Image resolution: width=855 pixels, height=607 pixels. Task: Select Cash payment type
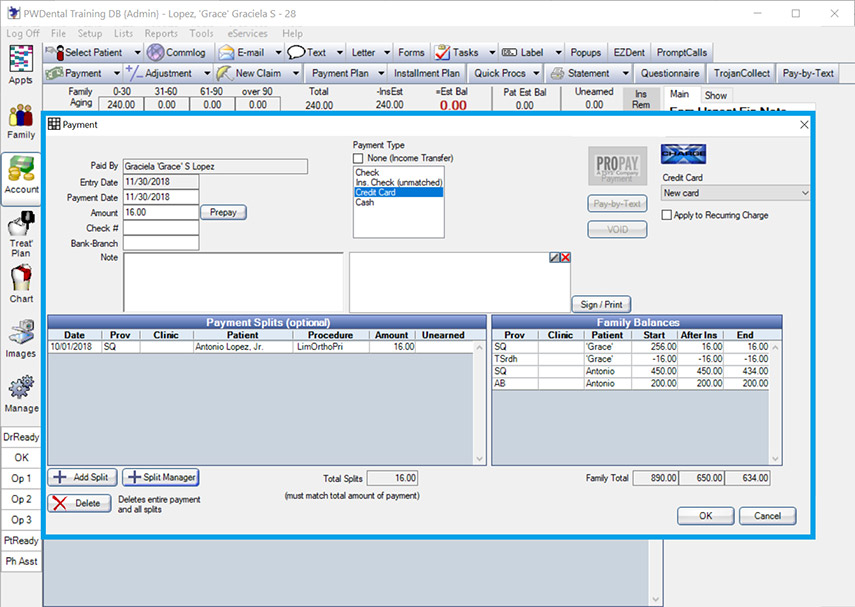point(398,202)
